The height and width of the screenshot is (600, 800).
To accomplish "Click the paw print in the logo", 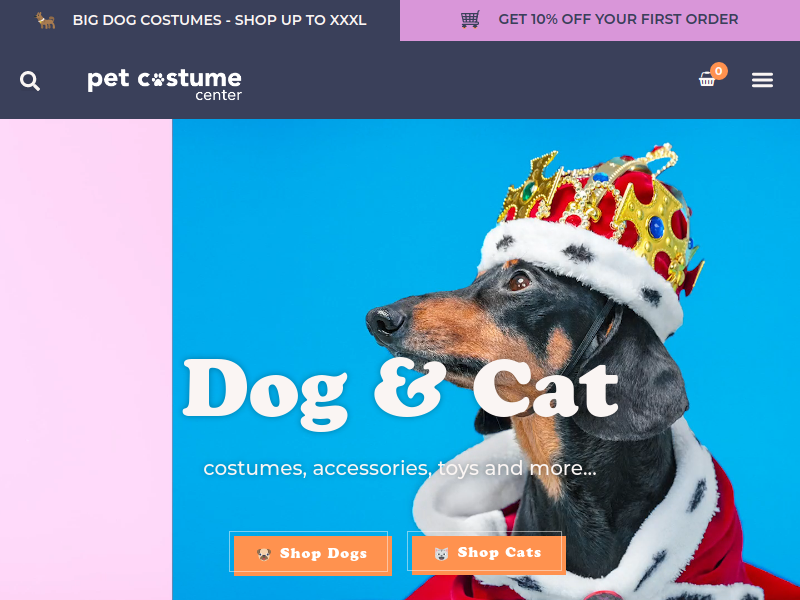I will (x=158, y=79).
